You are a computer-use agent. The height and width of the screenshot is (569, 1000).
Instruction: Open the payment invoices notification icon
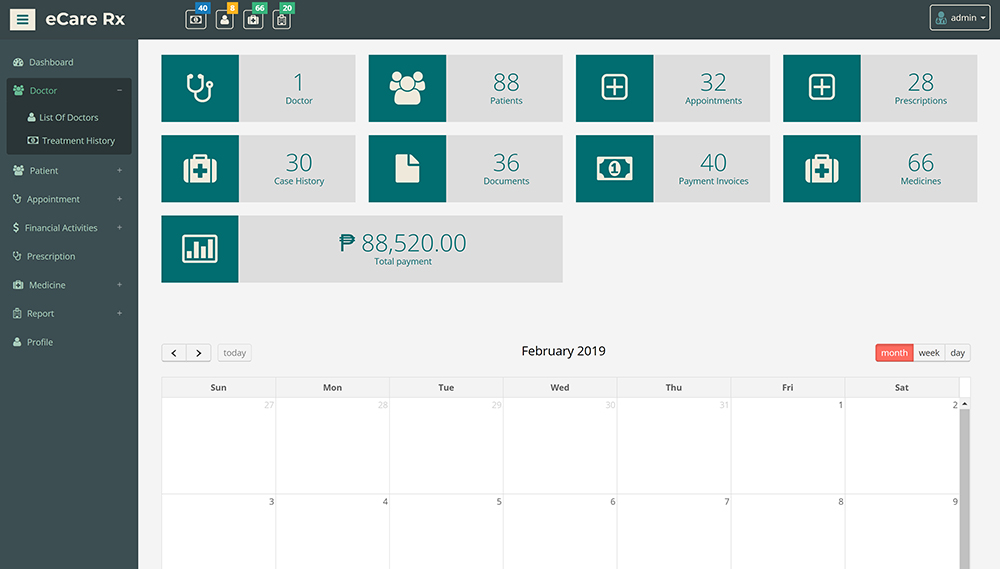click(196, 19)
